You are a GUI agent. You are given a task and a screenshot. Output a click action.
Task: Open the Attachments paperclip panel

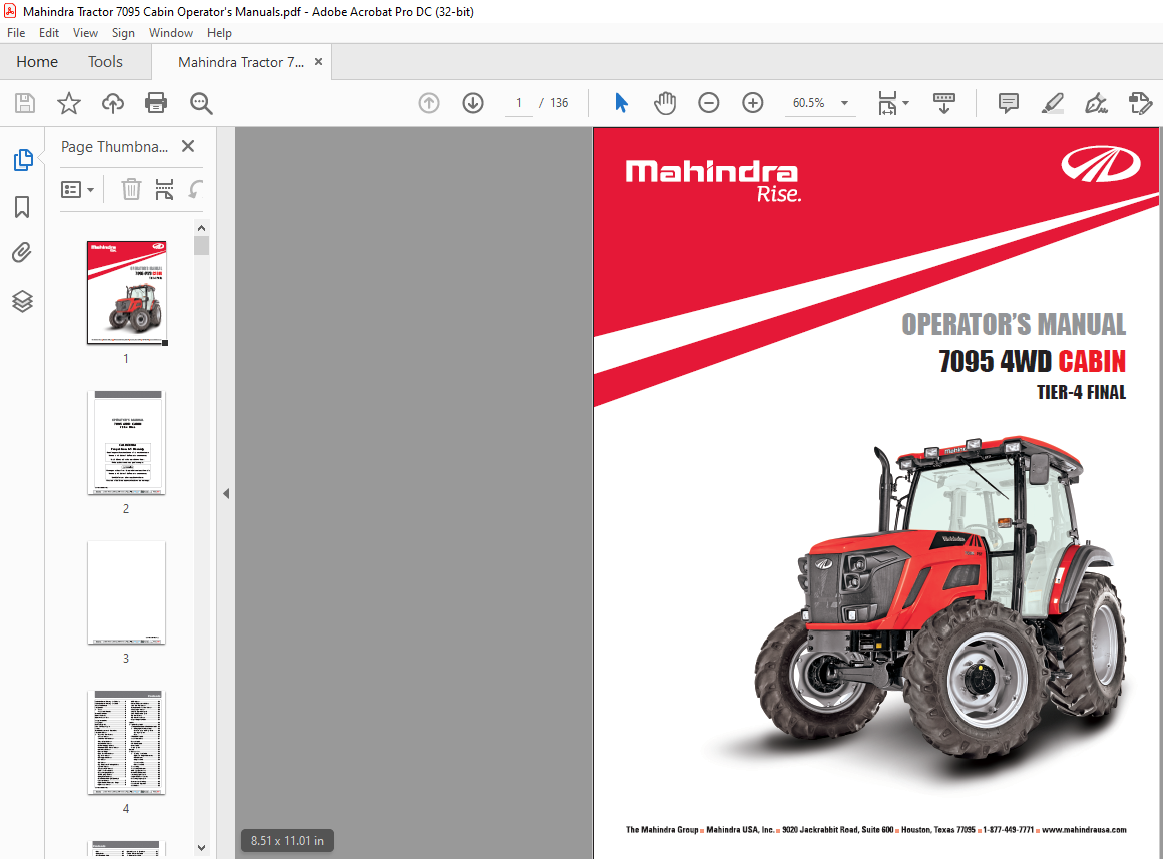22,253
